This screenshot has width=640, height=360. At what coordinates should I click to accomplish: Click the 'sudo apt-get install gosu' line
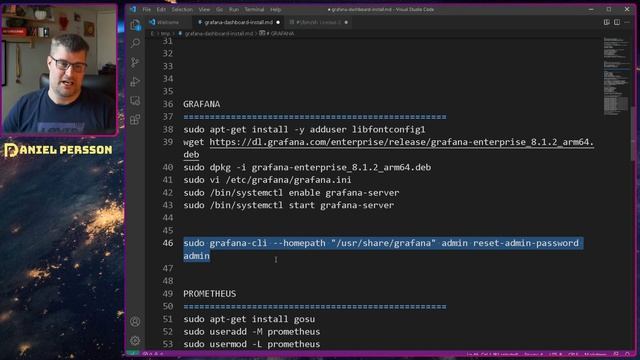click(249, 319)
